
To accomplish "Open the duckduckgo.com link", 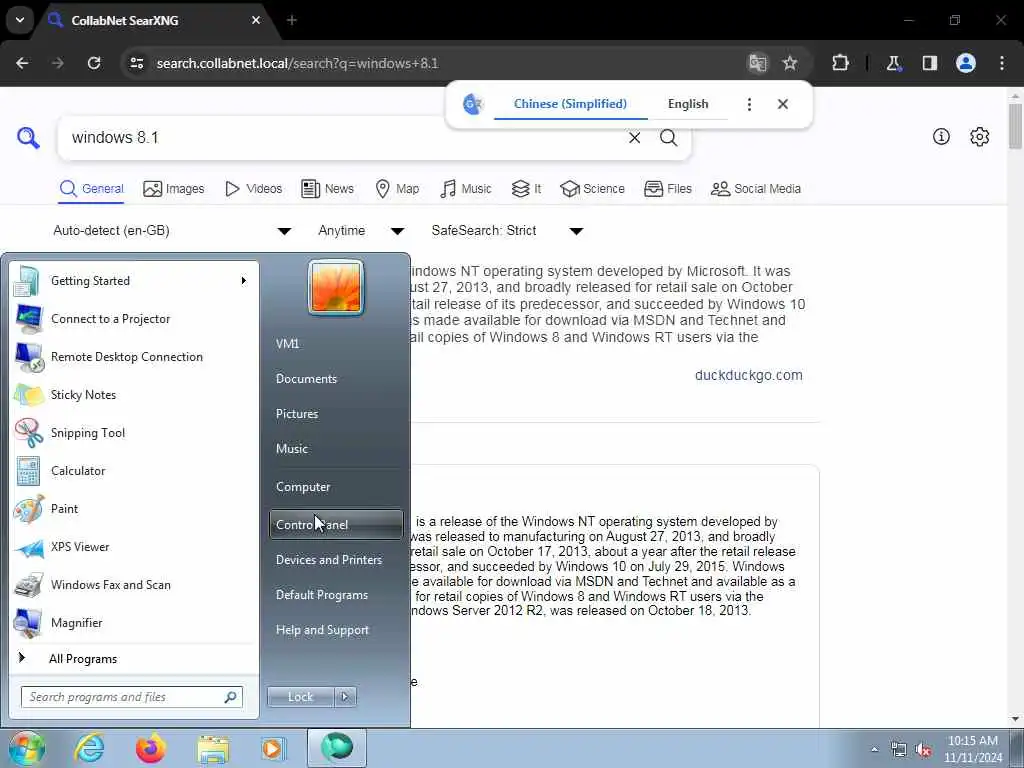I will pyautogui.click(x=748, y=376).
